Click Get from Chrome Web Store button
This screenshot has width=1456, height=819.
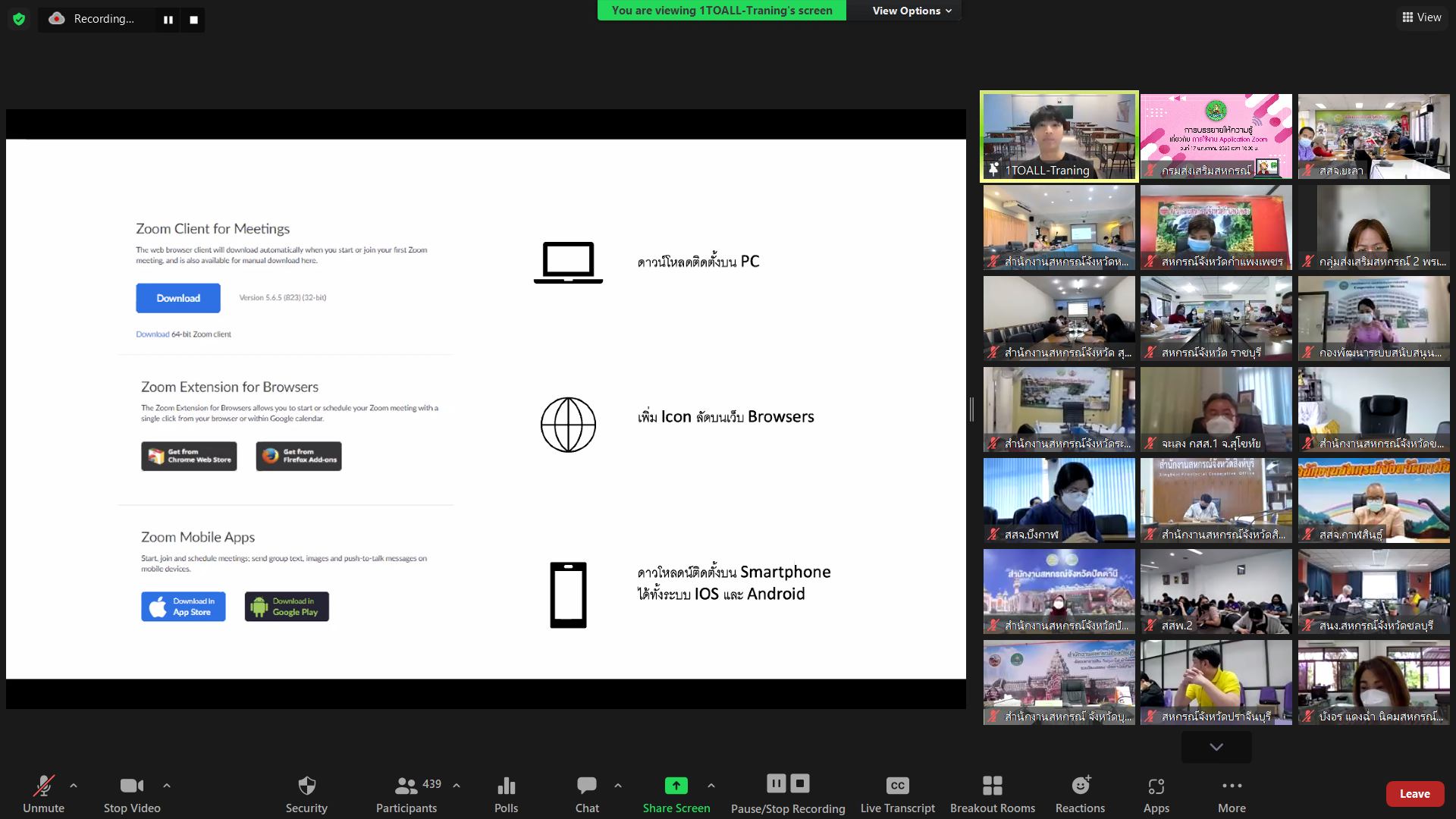(189, 456)
